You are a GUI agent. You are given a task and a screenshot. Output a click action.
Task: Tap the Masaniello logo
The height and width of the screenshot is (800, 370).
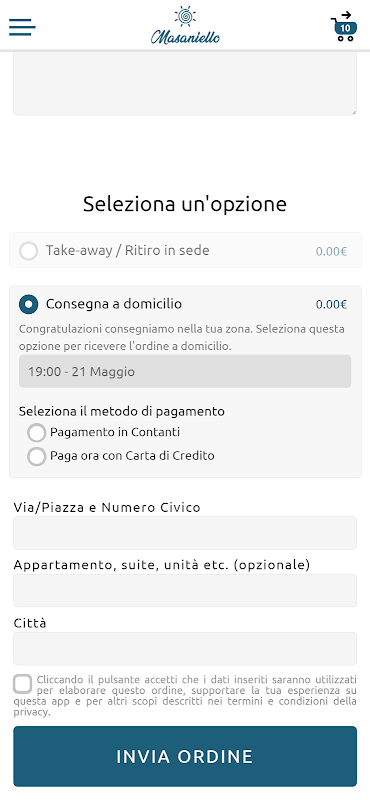pyautogui.click(x=185, y=26)
